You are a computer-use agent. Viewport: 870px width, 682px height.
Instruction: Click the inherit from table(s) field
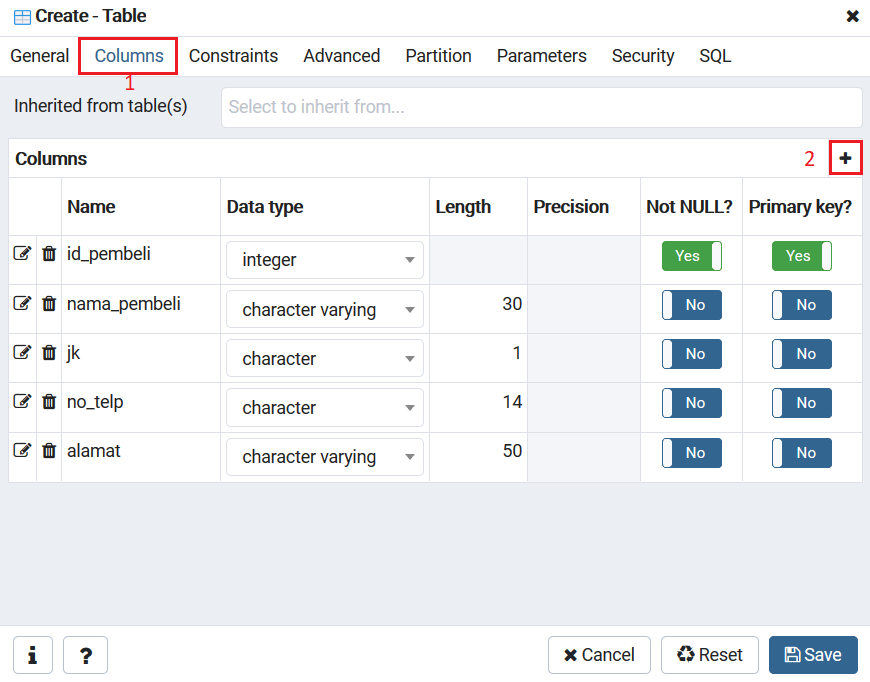point(540,106)
